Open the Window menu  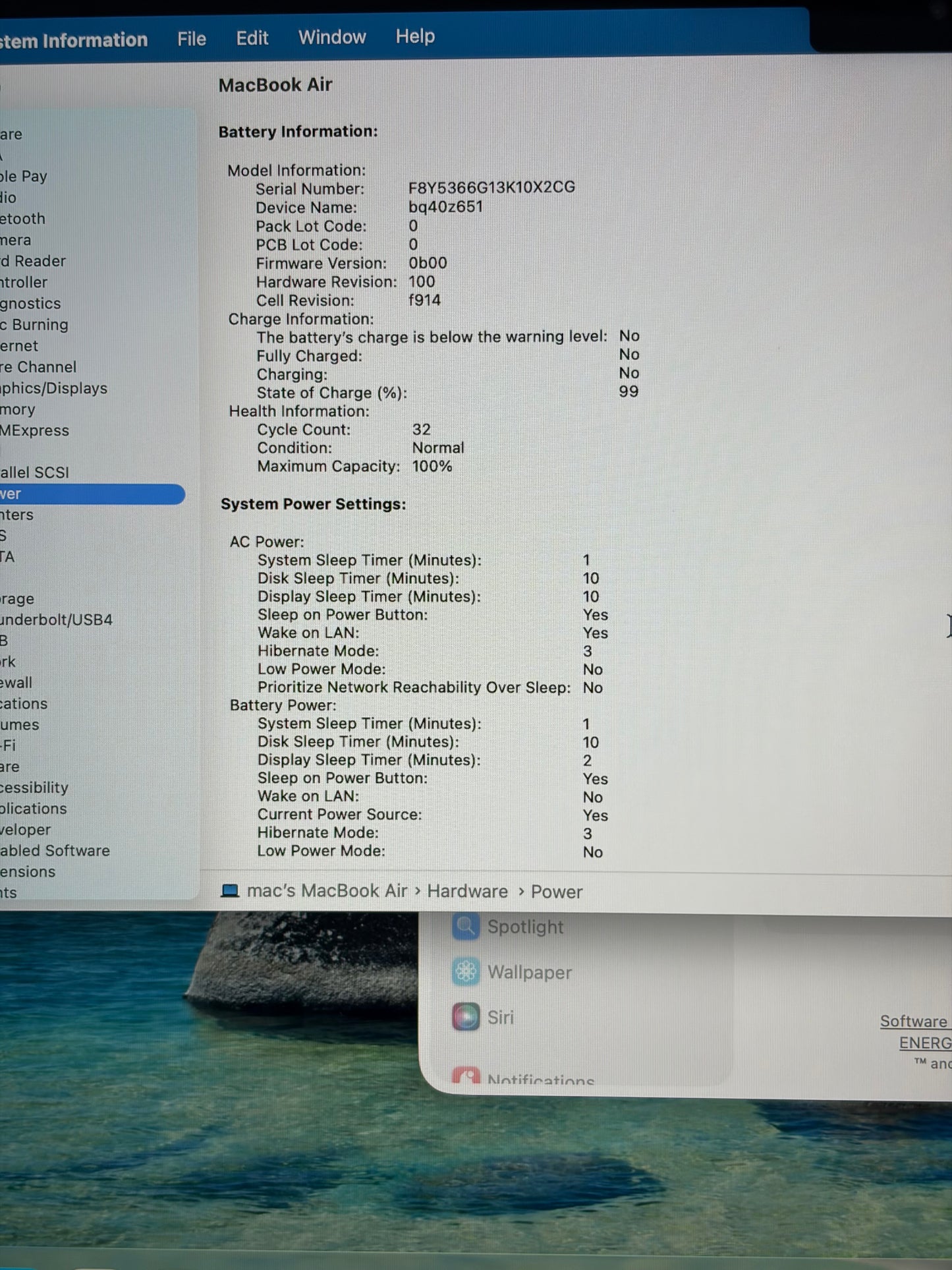click(332, 37)
